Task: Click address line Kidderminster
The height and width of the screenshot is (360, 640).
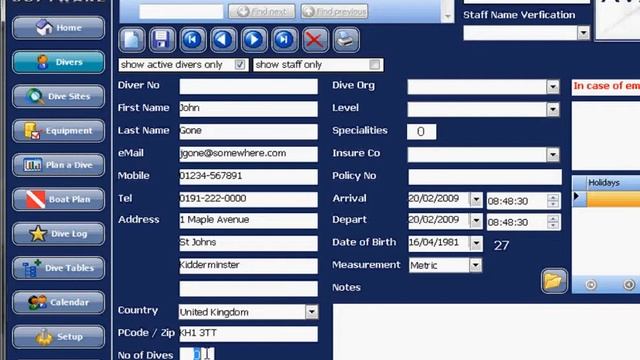Action: tap(249, 266)
